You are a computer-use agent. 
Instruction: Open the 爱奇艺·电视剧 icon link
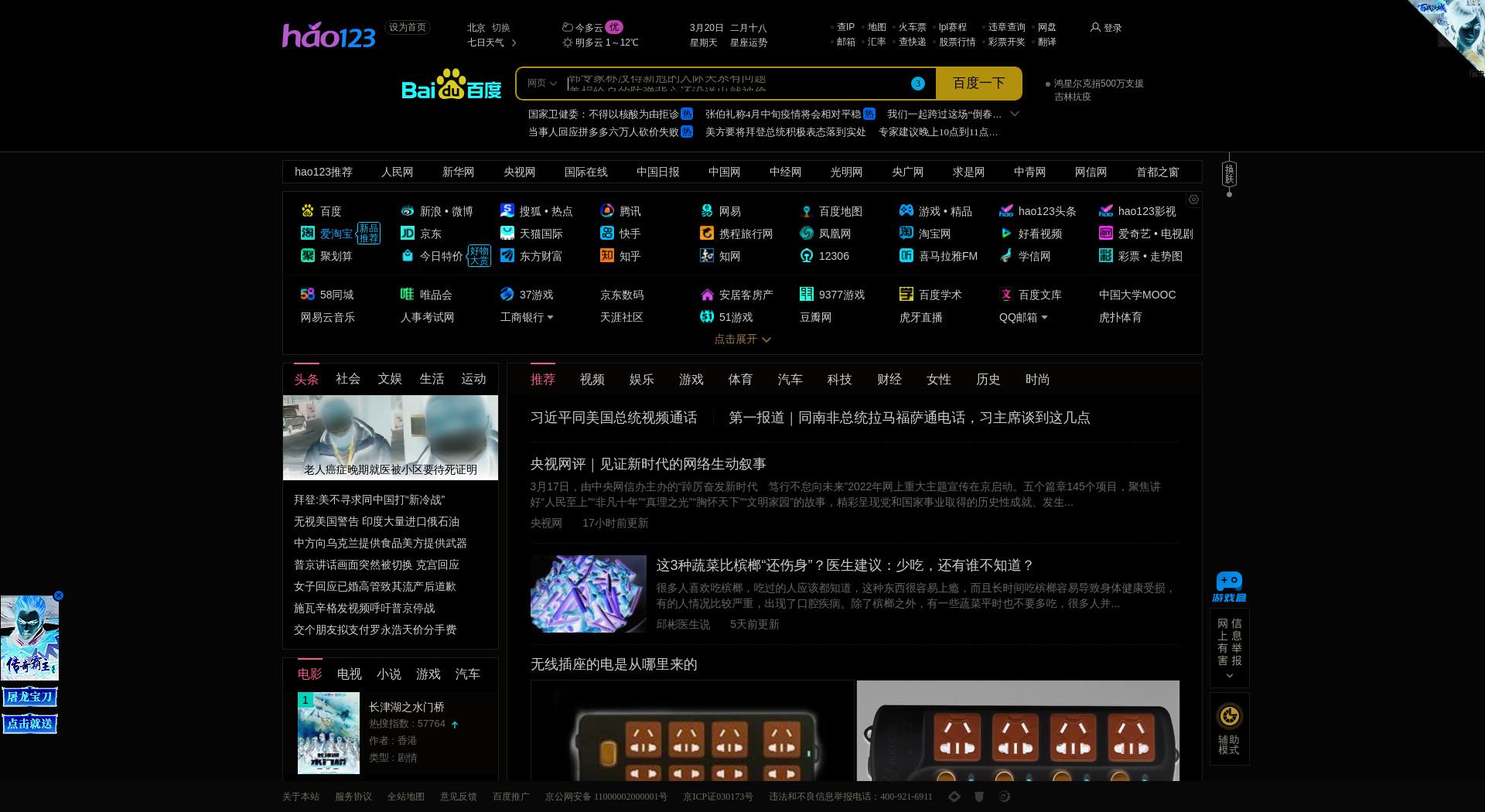coord(1106,234)
